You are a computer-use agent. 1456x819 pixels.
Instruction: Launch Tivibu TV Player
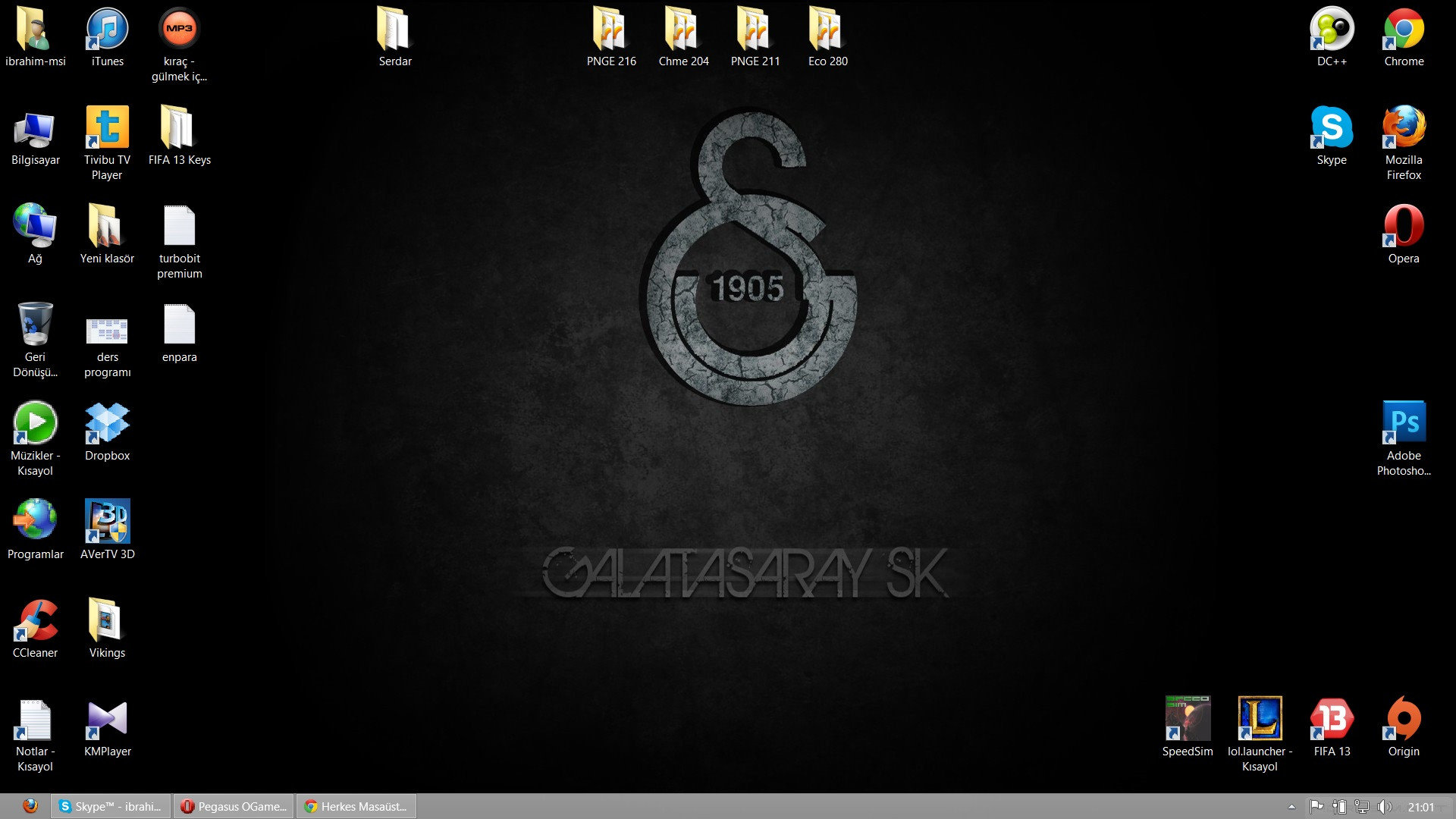(107, 143)
